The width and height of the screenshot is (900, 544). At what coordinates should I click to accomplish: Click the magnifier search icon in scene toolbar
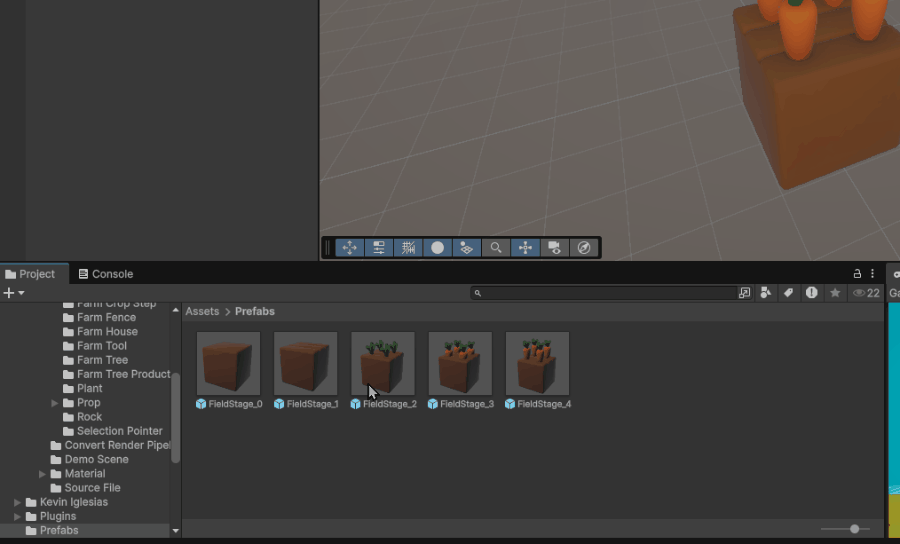click(x=495, y=248)
